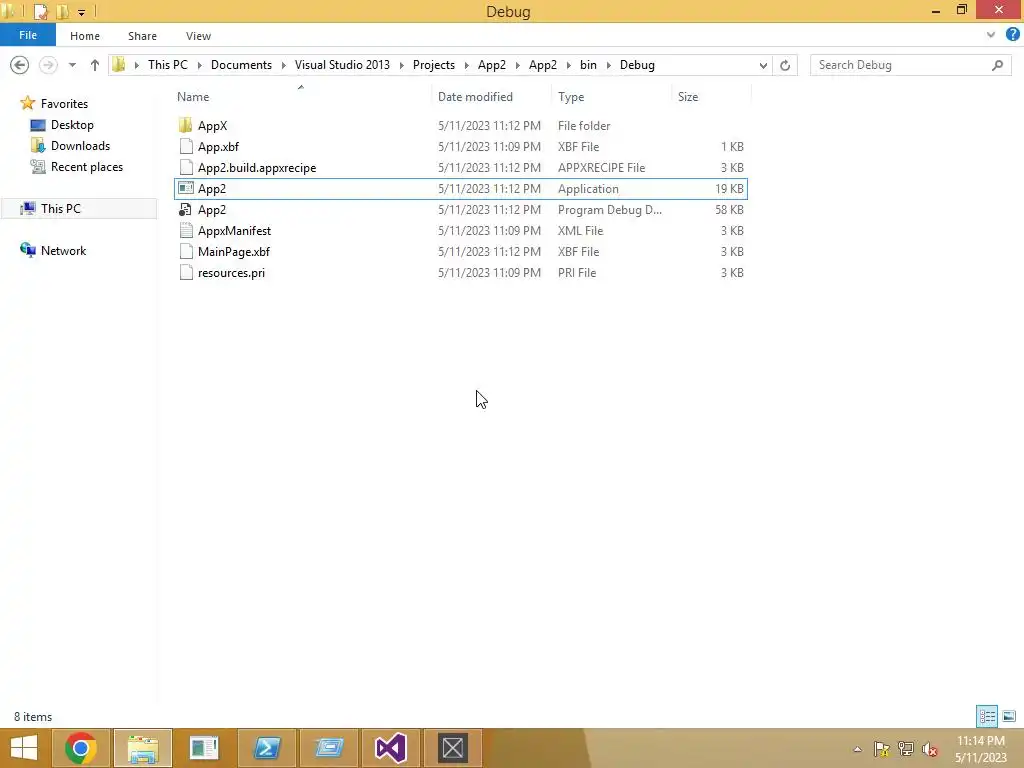1024x768 pixels.
Task: Switch to the Share ribbon tab
Action: (x=142, y=36)
